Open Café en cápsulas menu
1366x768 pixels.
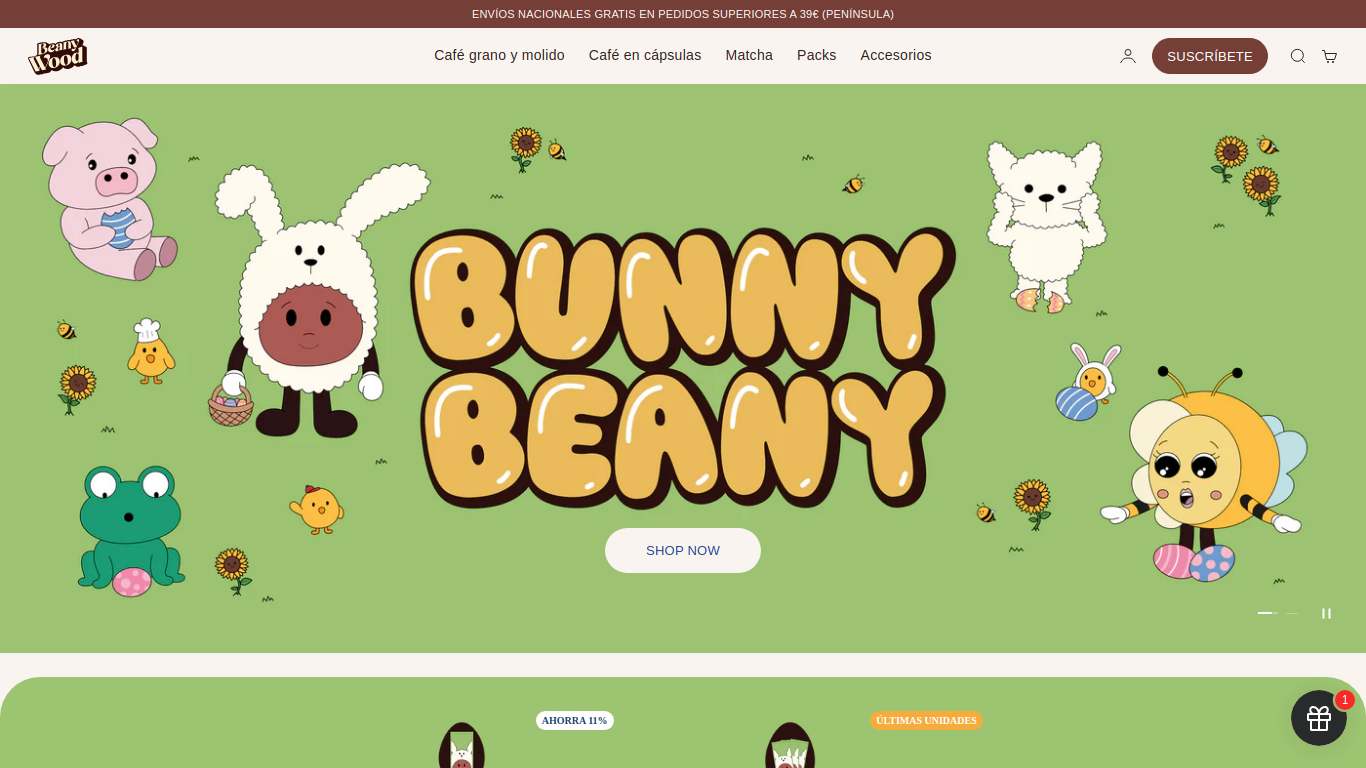pos(645,55)
